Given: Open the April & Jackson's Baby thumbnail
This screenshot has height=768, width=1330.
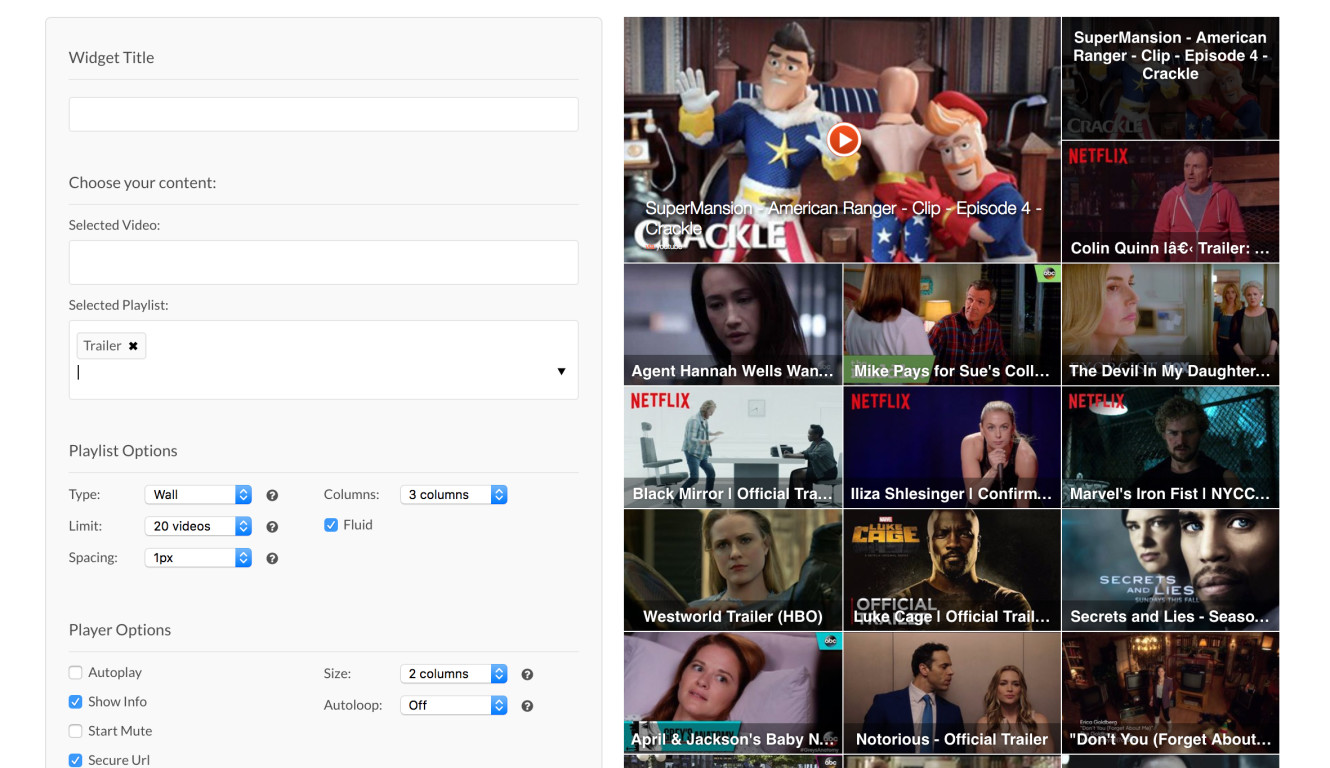Looking at the screenshot, I should (733, 693).
